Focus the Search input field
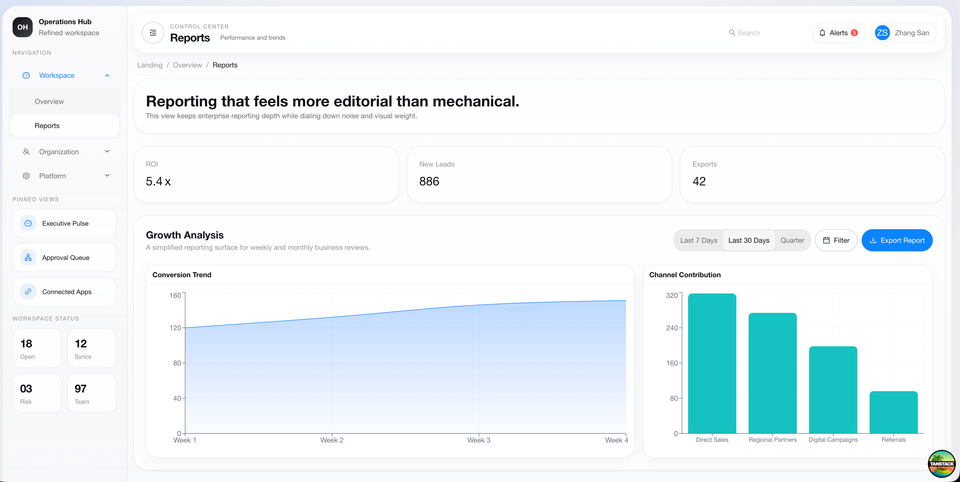This screenshot has height=482, width=960. coord(765,32)
